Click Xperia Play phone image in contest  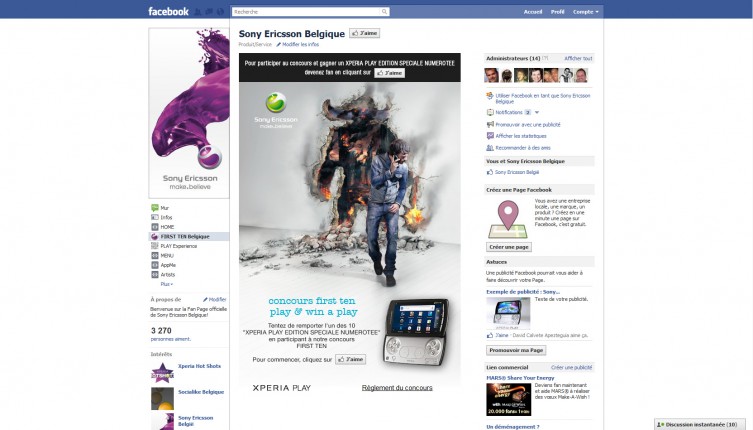[x=416, y=332]
